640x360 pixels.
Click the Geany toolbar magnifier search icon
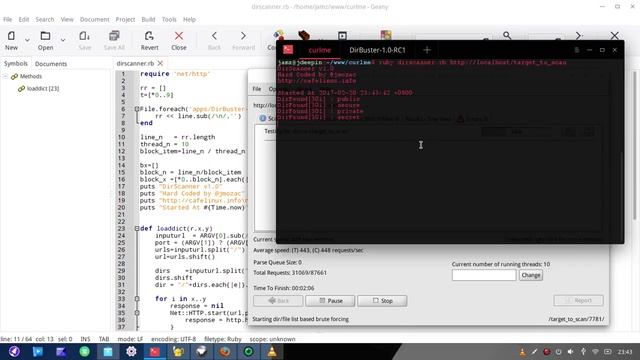pos(507,36)
